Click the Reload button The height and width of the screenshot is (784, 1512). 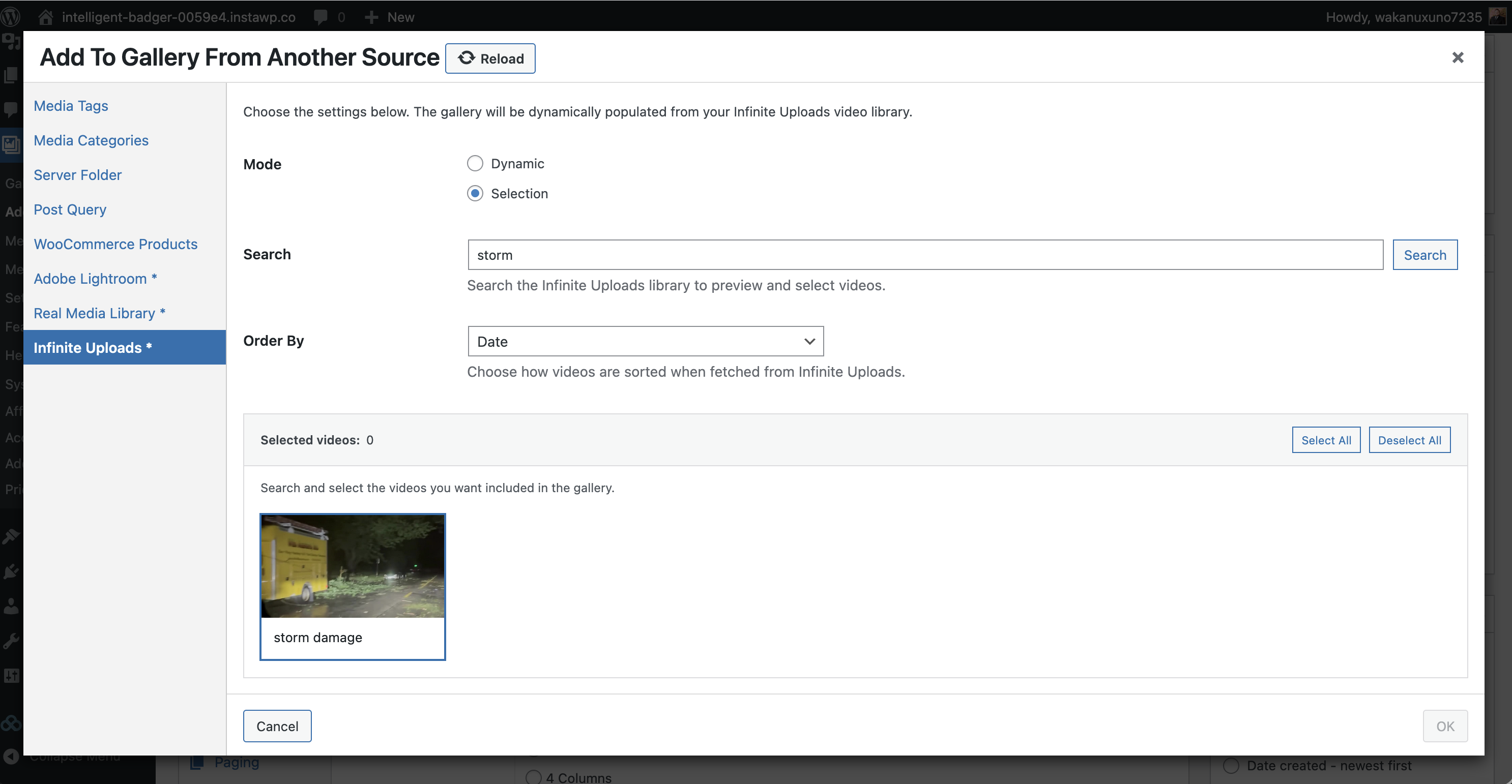[490, 58]
